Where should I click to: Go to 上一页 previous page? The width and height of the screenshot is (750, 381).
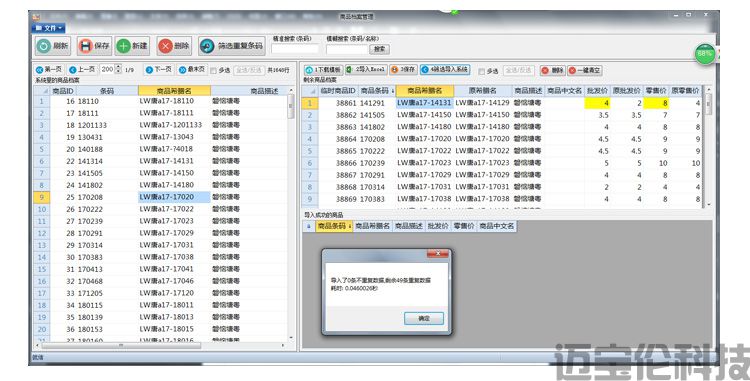click(82, 70)
